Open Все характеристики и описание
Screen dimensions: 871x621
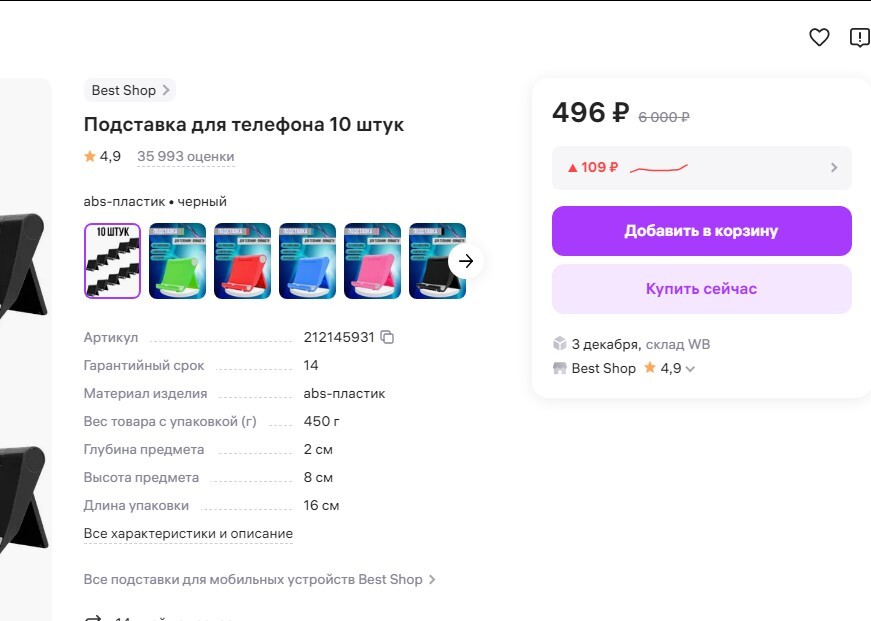pos(188,533)
